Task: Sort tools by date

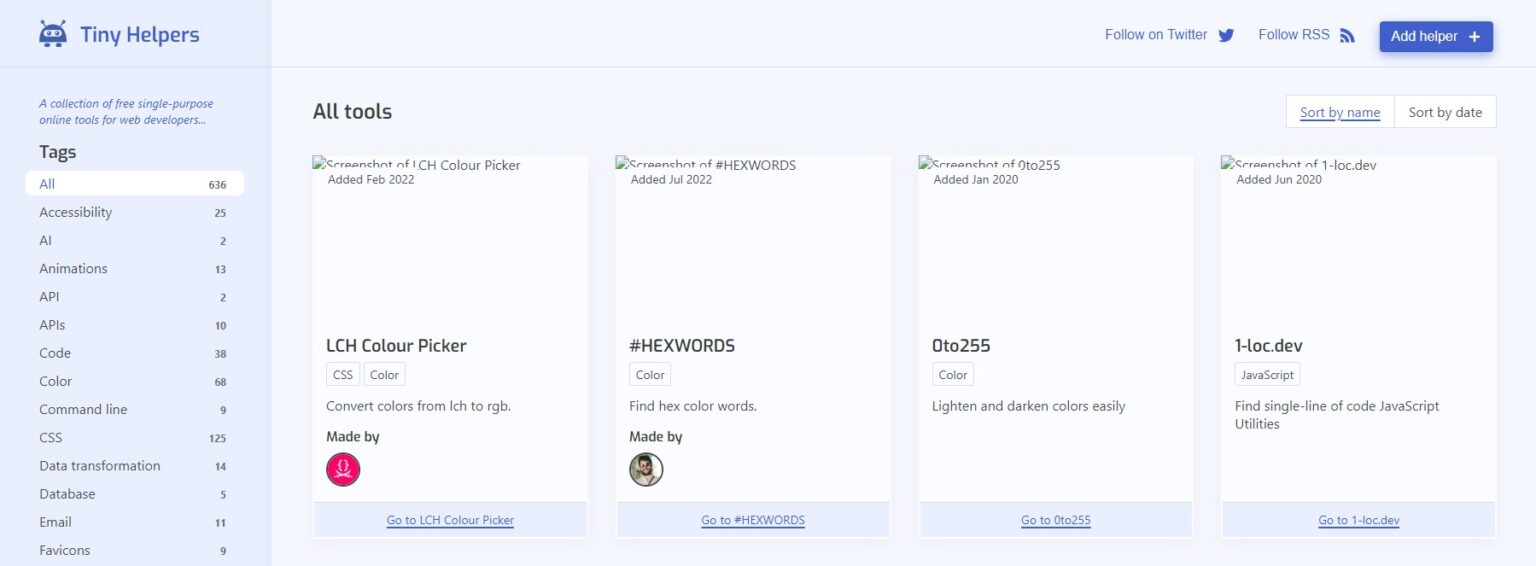Action: (1445, 112)
